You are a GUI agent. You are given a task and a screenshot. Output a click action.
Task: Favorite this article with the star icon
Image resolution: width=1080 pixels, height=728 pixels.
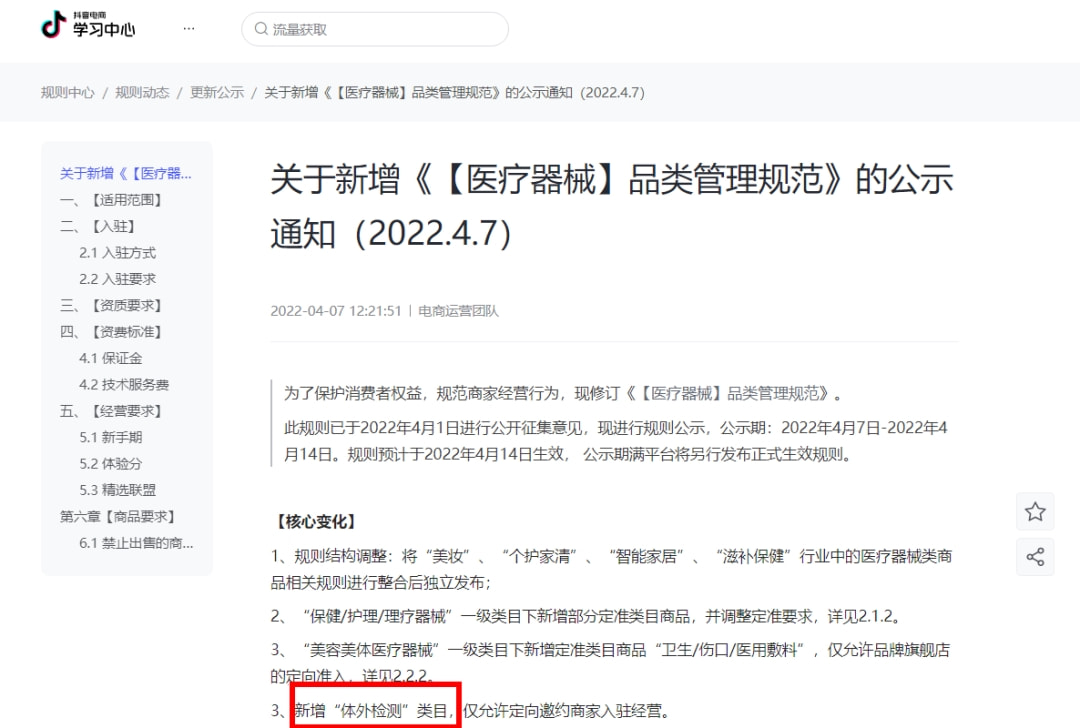1035,511
